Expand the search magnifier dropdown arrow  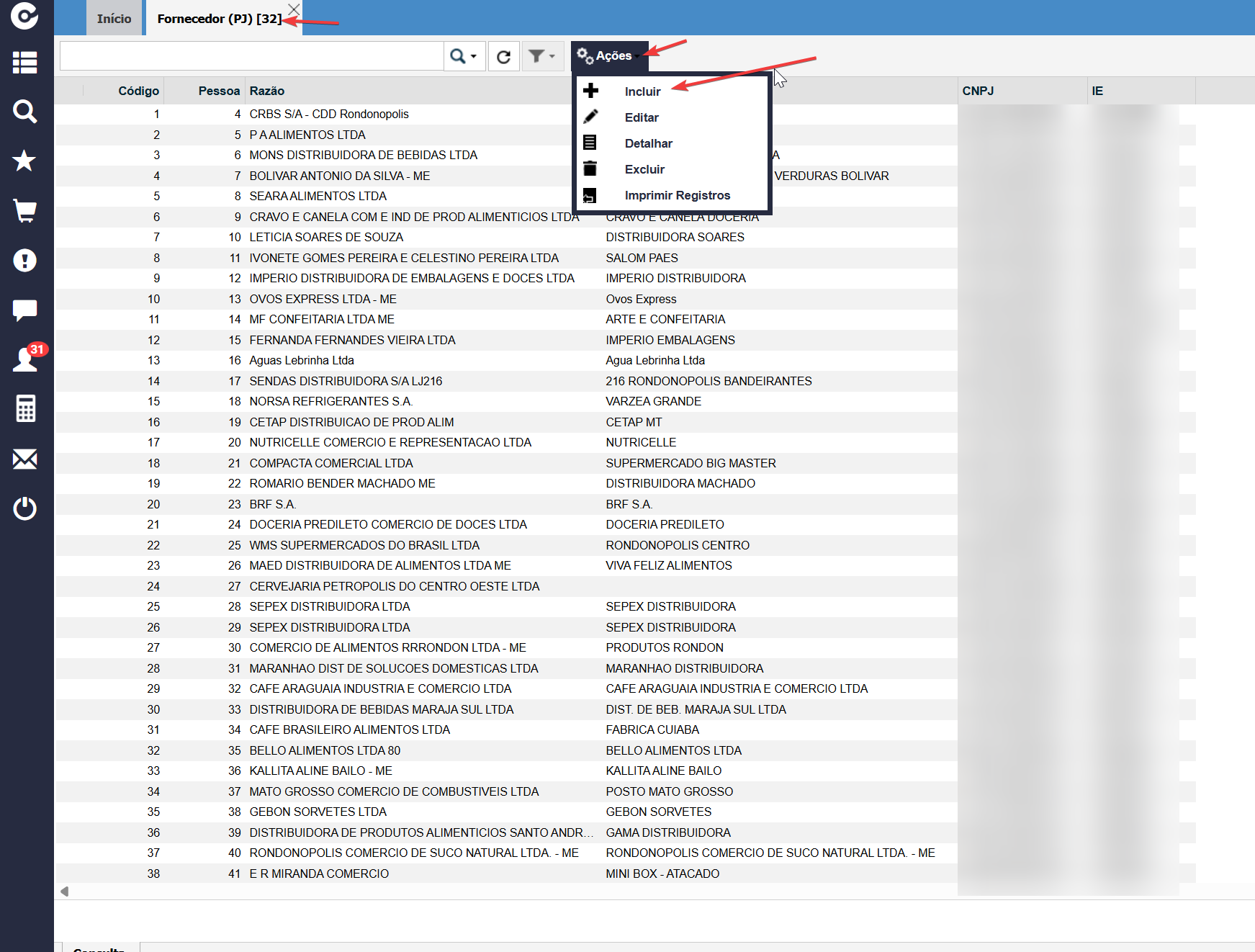(473, 56)
